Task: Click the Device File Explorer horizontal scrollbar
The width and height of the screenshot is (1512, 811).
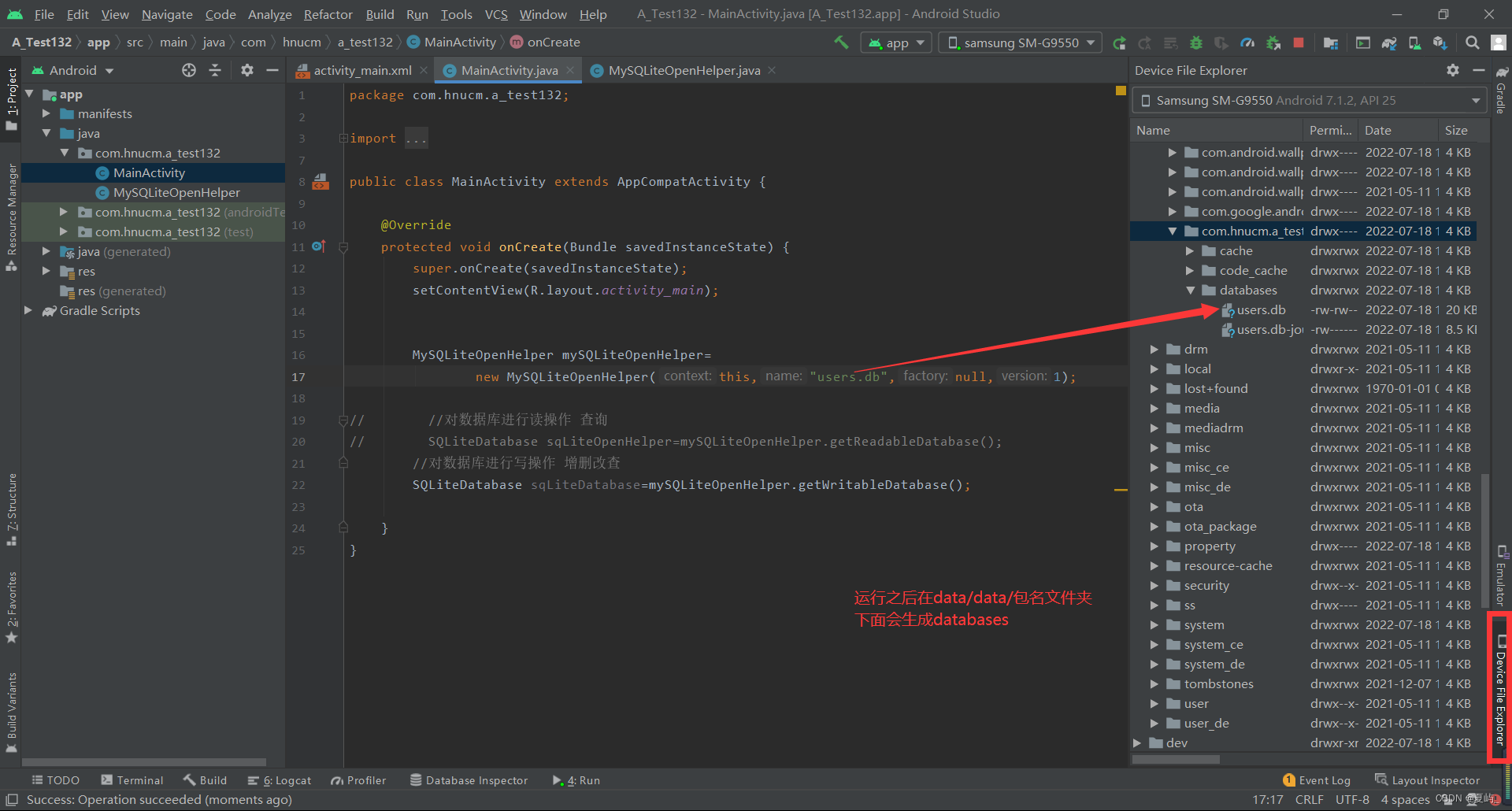Action: click(x=1177, y=759)
